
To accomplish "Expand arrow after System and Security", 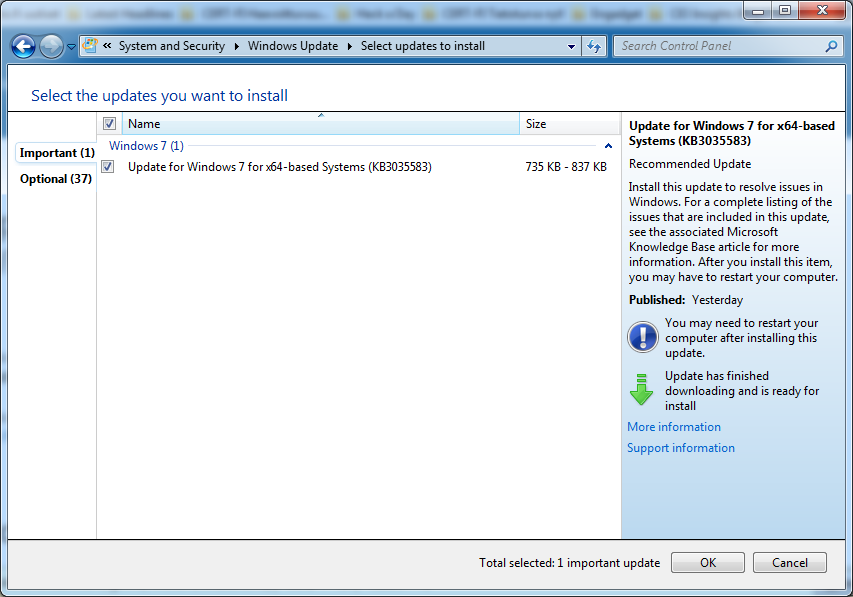I will coord(237,47).
